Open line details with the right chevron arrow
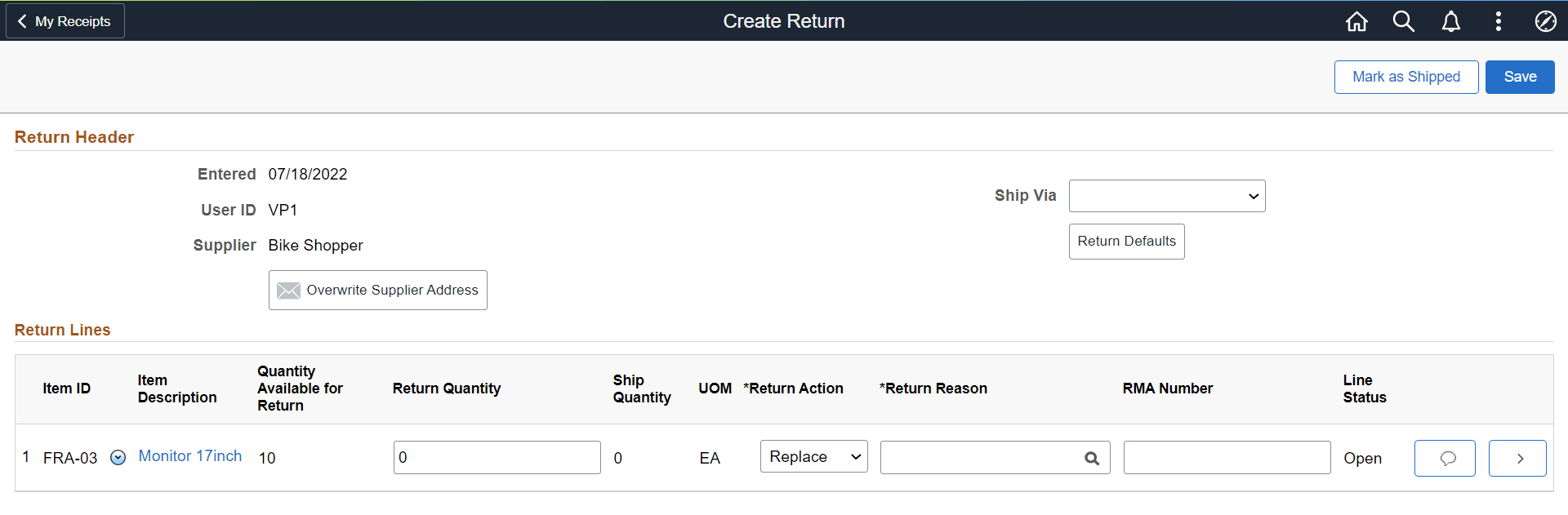Viewport: 1568px width, 515px height. [1517, 458]
